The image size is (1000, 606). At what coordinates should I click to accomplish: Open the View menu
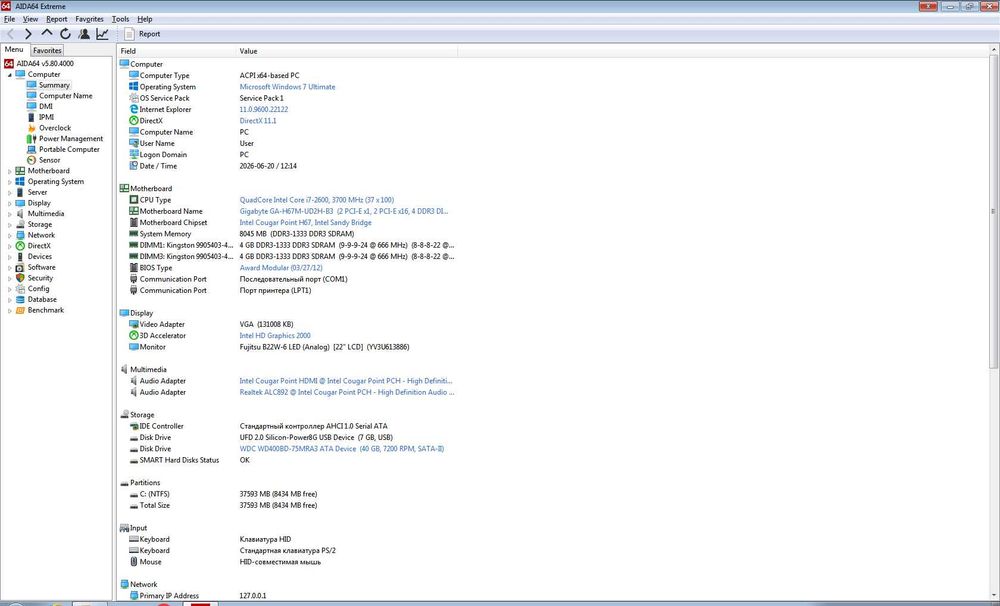(x=30, y=19)
